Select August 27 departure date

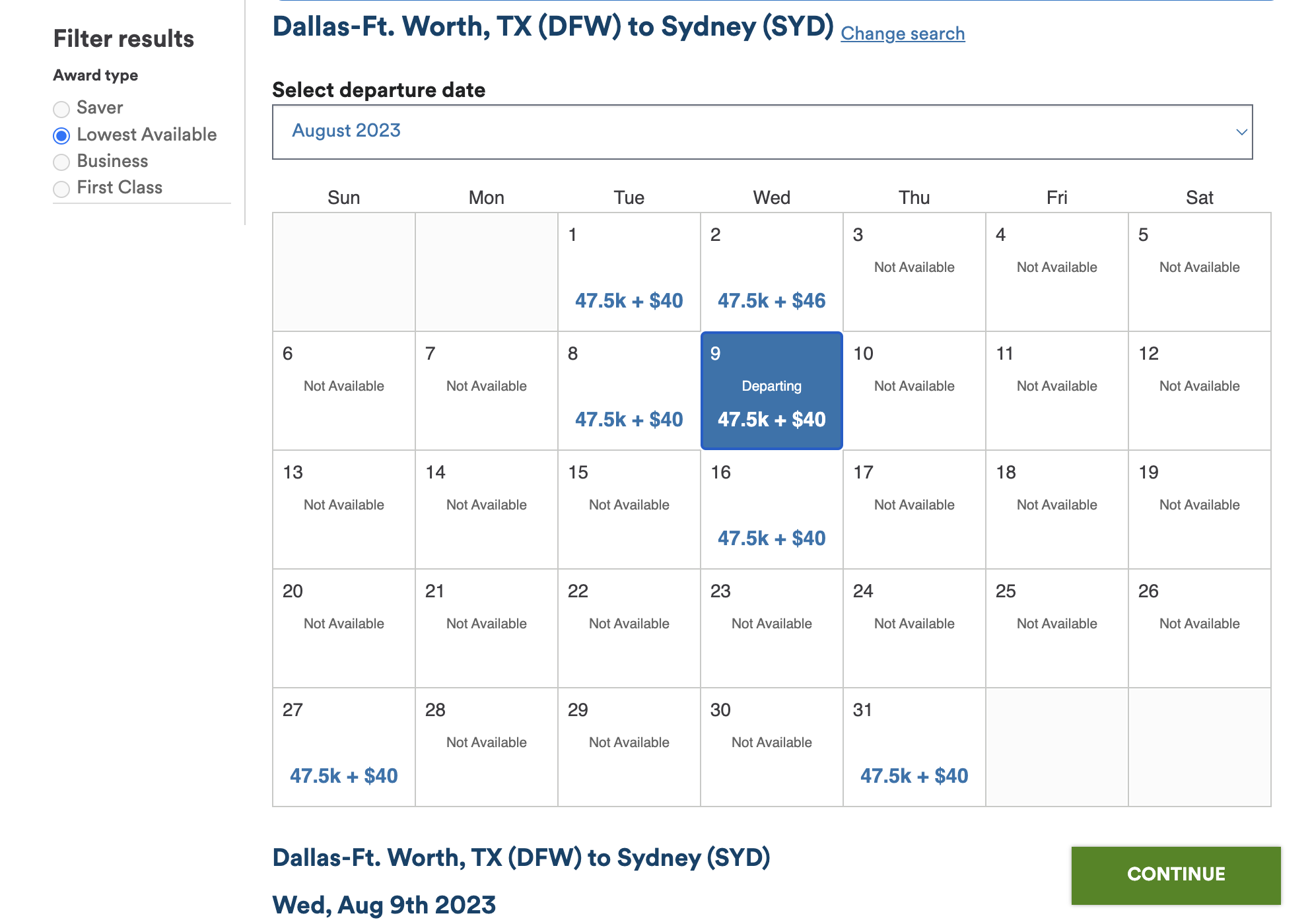344,747
